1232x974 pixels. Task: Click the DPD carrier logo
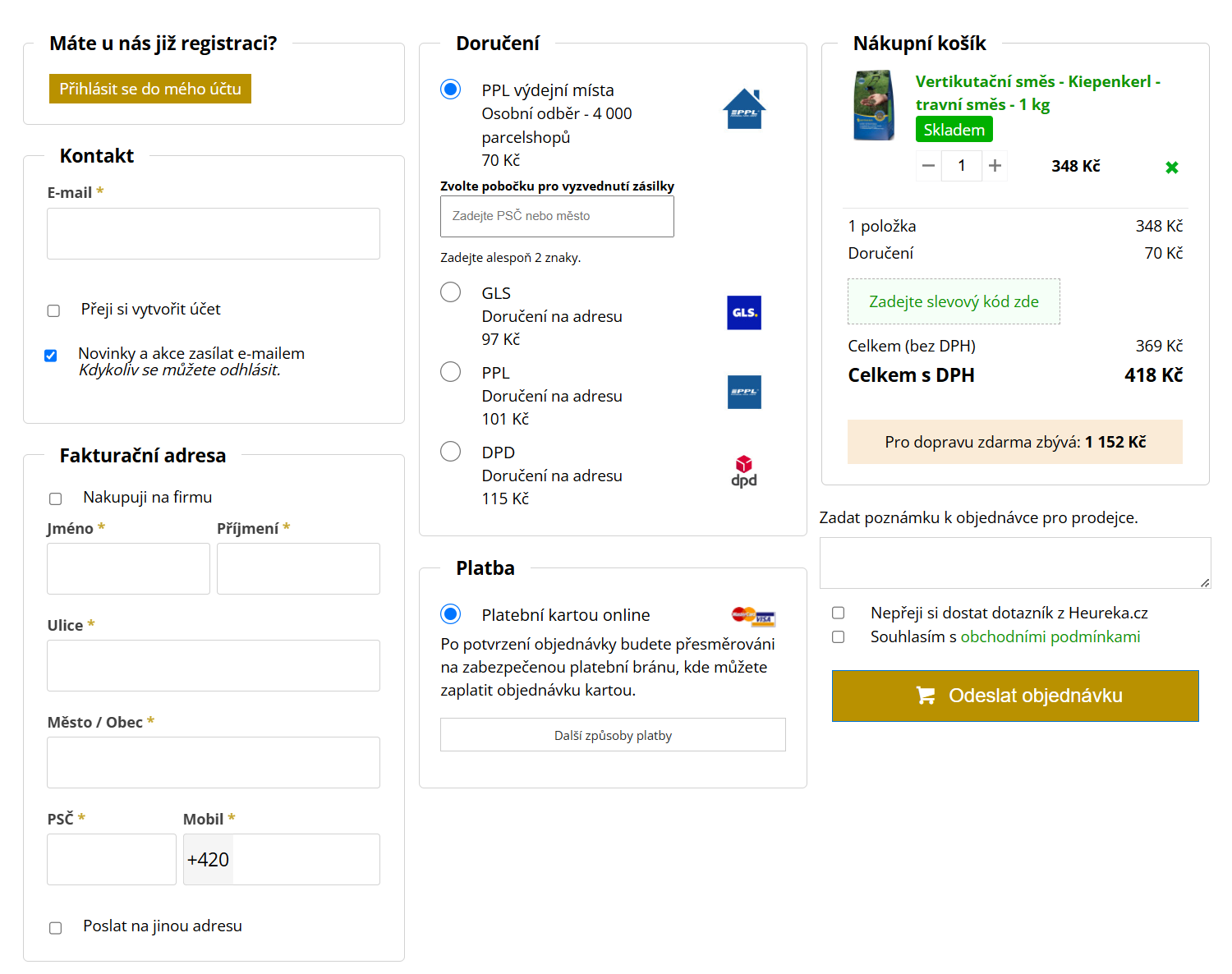pyautogui.click(x=744, y=471)
